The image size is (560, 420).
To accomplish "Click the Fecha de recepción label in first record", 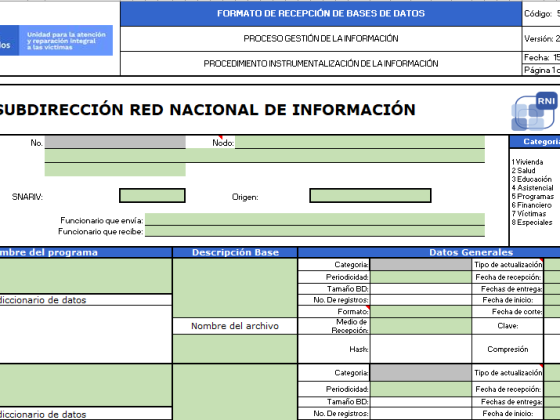I will pyautogui.click(x=508, y=277).
